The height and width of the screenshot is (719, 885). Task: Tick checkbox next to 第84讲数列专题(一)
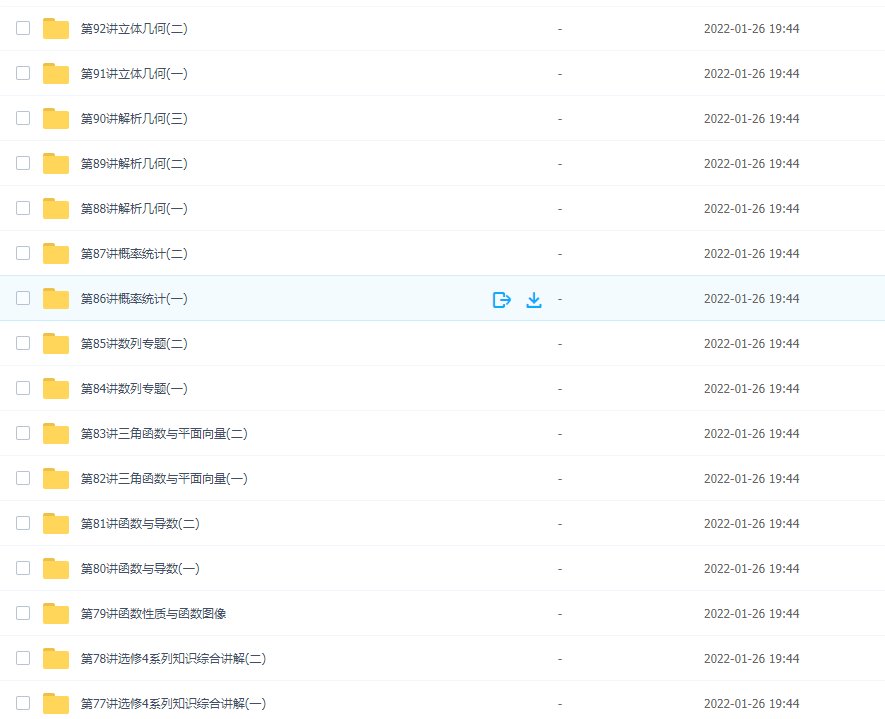(x=23, y=388)
